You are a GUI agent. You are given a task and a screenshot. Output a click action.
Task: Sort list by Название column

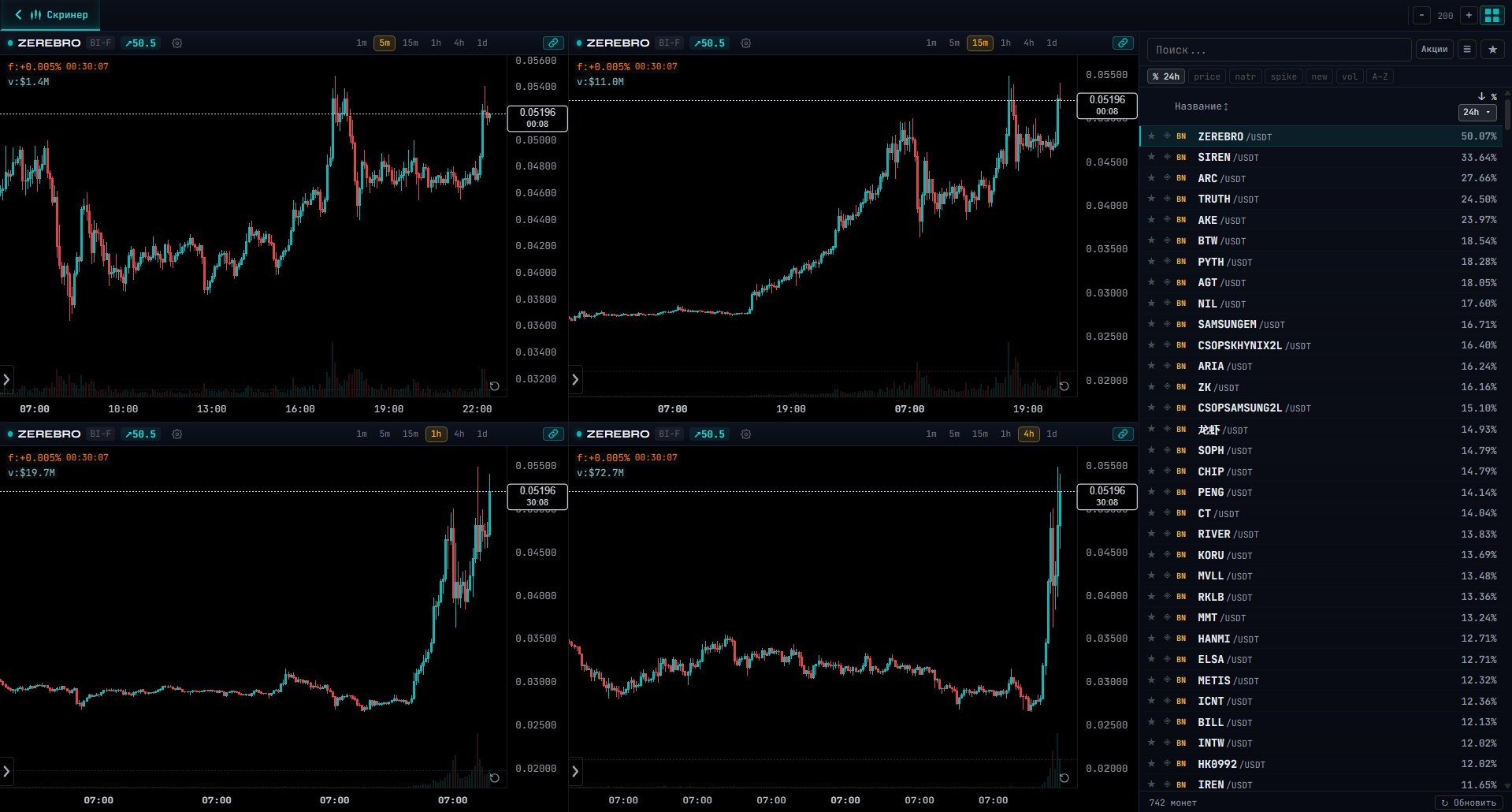[1201, 106]
